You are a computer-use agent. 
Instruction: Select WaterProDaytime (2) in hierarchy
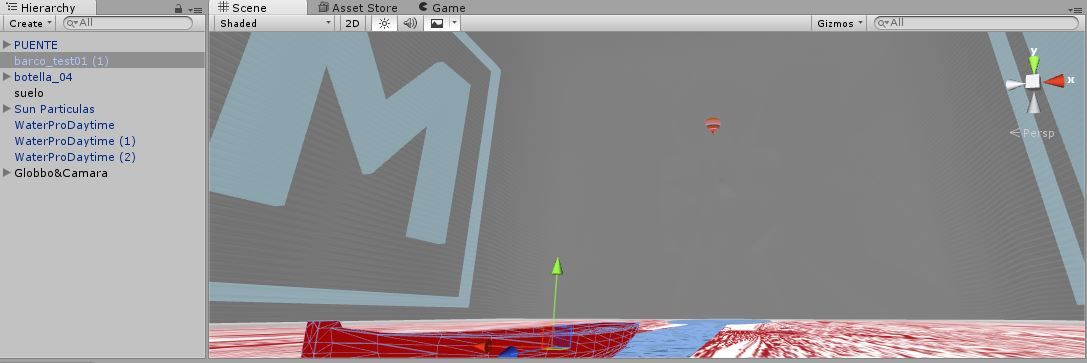(75, 157)
